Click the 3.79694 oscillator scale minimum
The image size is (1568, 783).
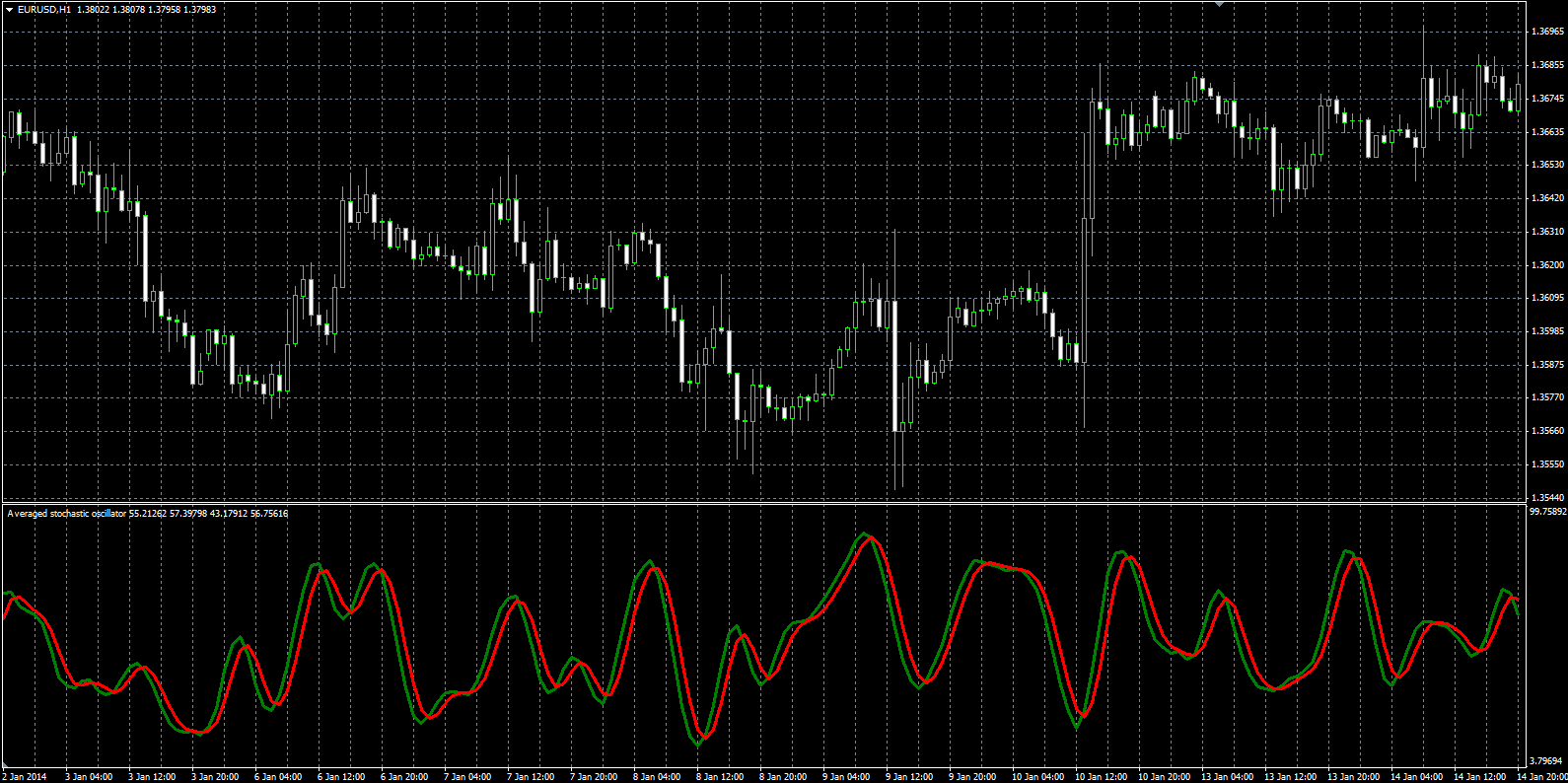(1545, 761)
